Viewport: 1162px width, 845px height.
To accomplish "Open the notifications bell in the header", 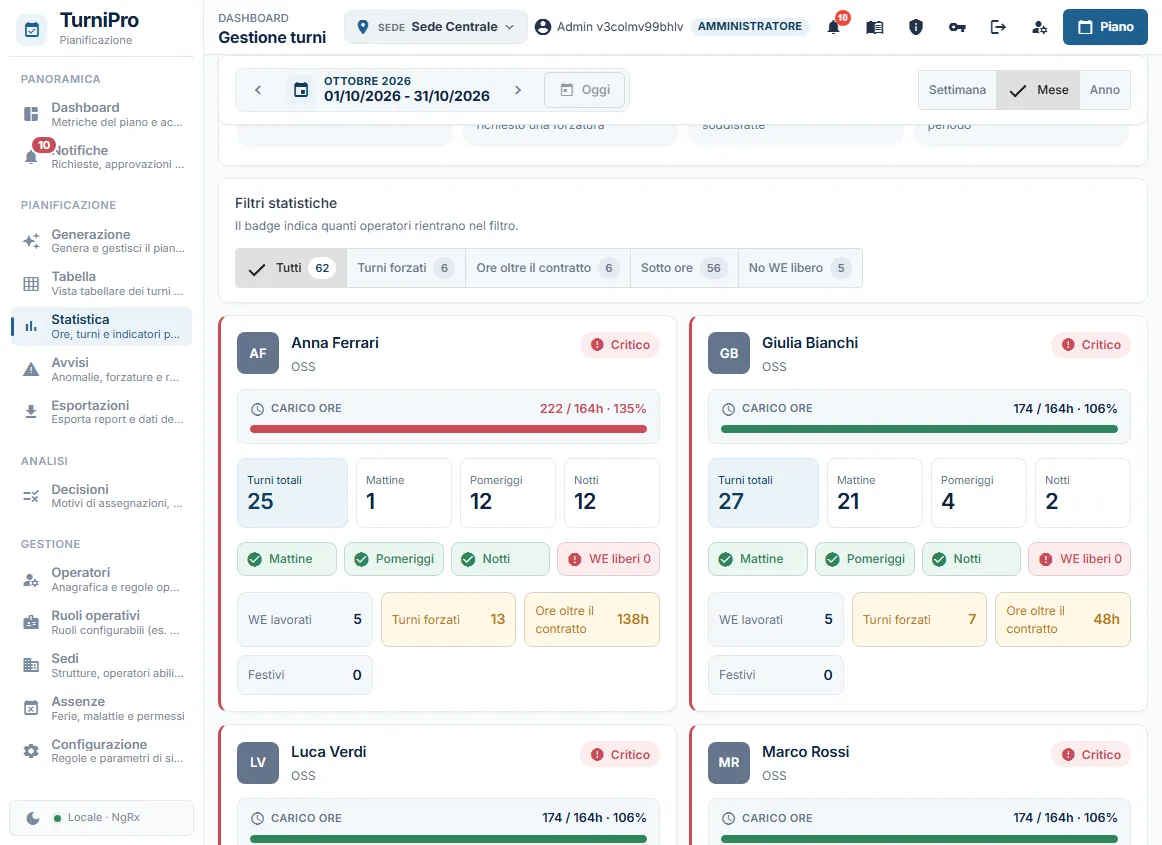I will pyautogui.click(x=834, y=27).
